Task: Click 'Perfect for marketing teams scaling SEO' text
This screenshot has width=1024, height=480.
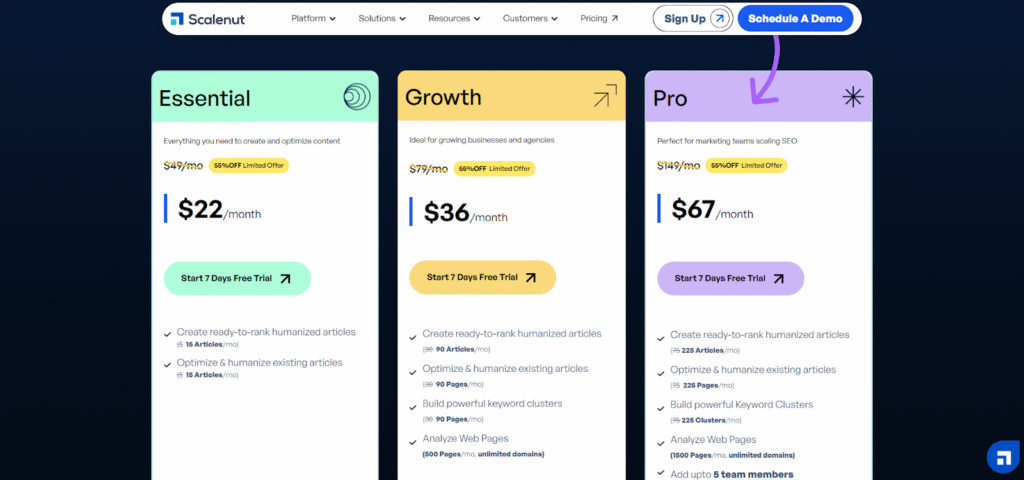Action: pos(727,141)
